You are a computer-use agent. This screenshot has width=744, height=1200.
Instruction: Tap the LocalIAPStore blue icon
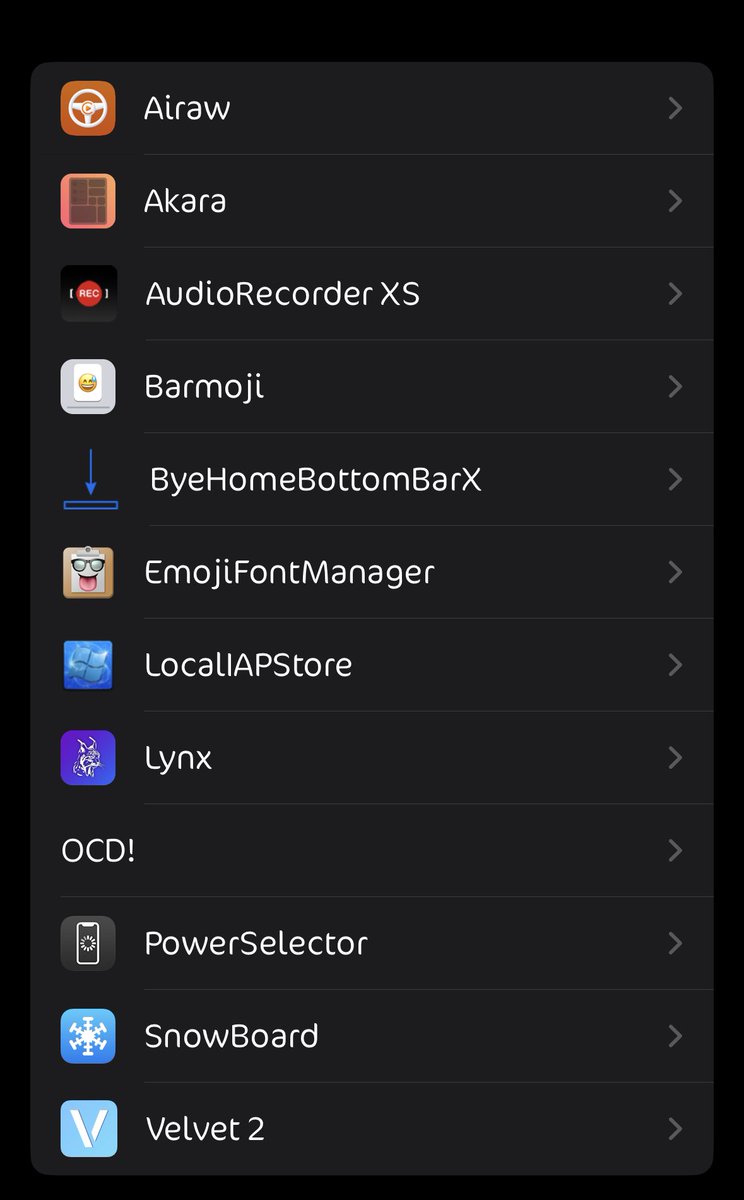tap(88, 665)
